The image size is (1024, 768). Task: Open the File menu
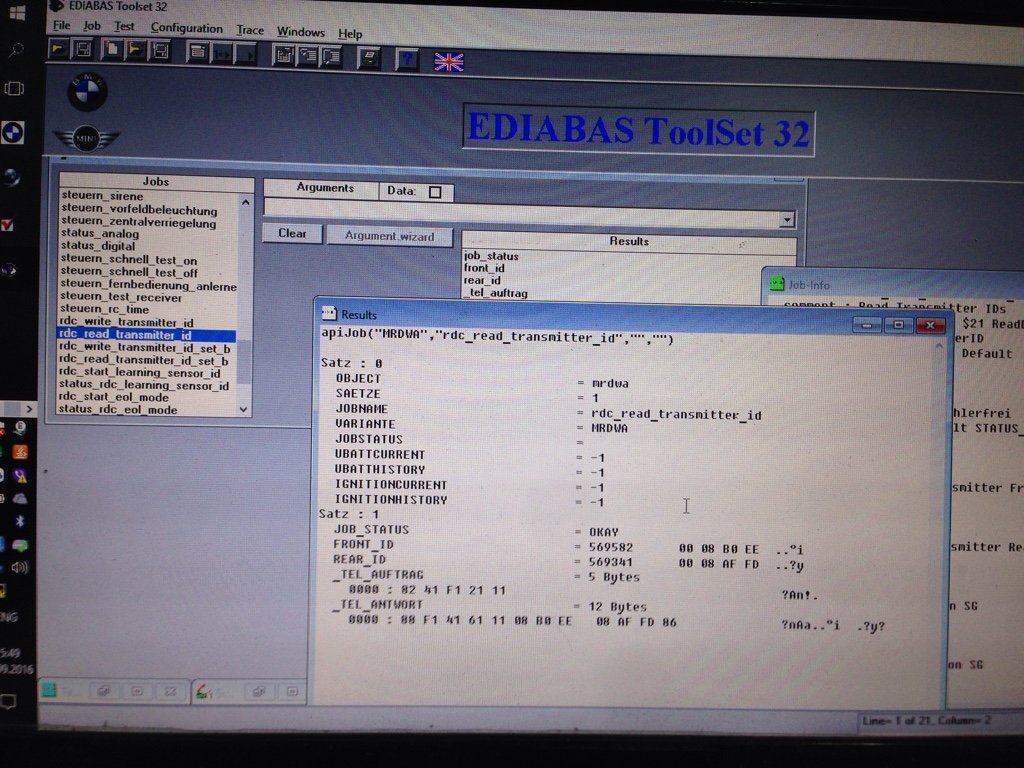[61, 25]
